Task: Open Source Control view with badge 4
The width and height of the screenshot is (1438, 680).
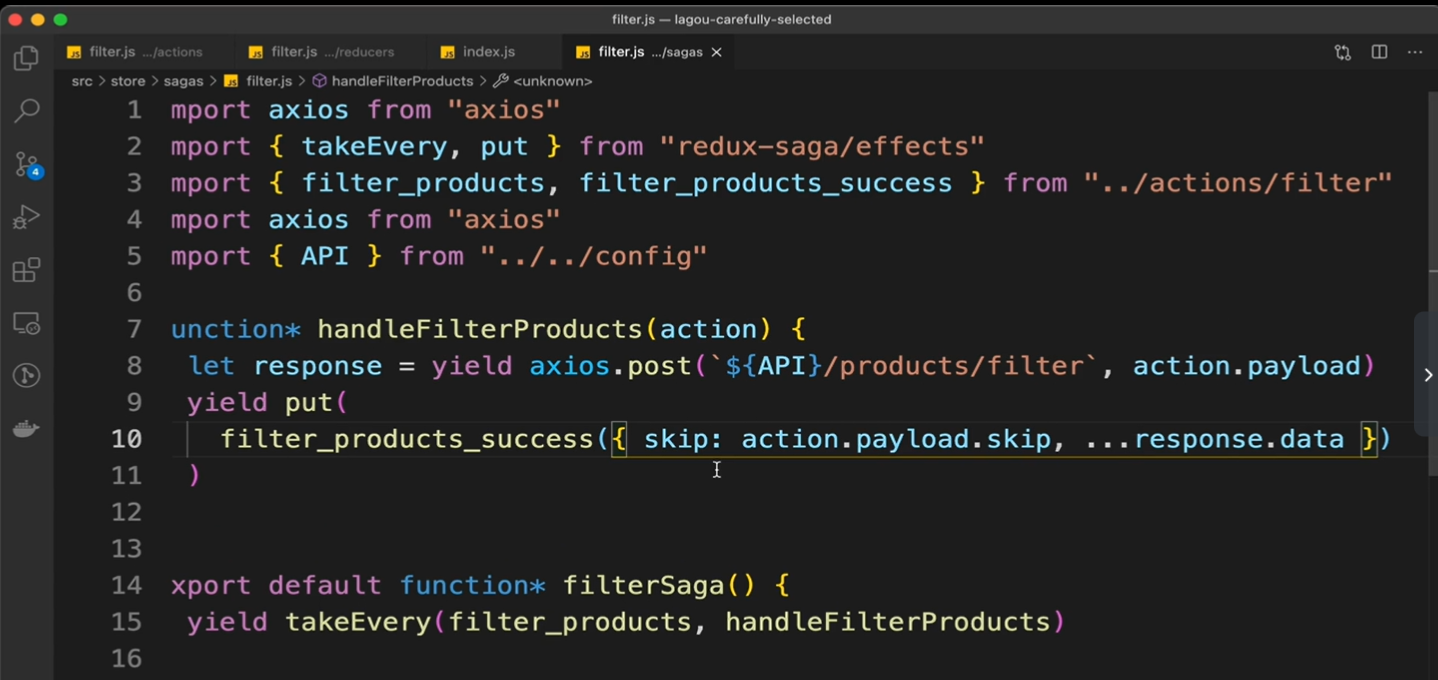Action: coord(27,164)
